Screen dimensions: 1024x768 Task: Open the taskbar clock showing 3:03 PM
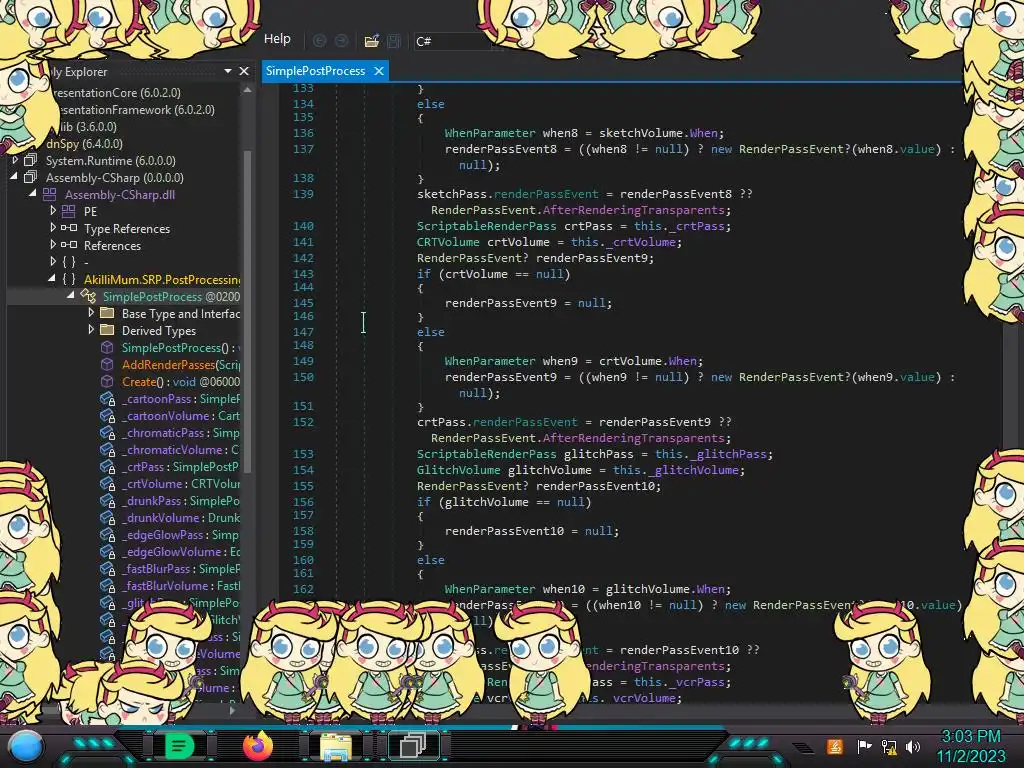[x=970, y=746]
